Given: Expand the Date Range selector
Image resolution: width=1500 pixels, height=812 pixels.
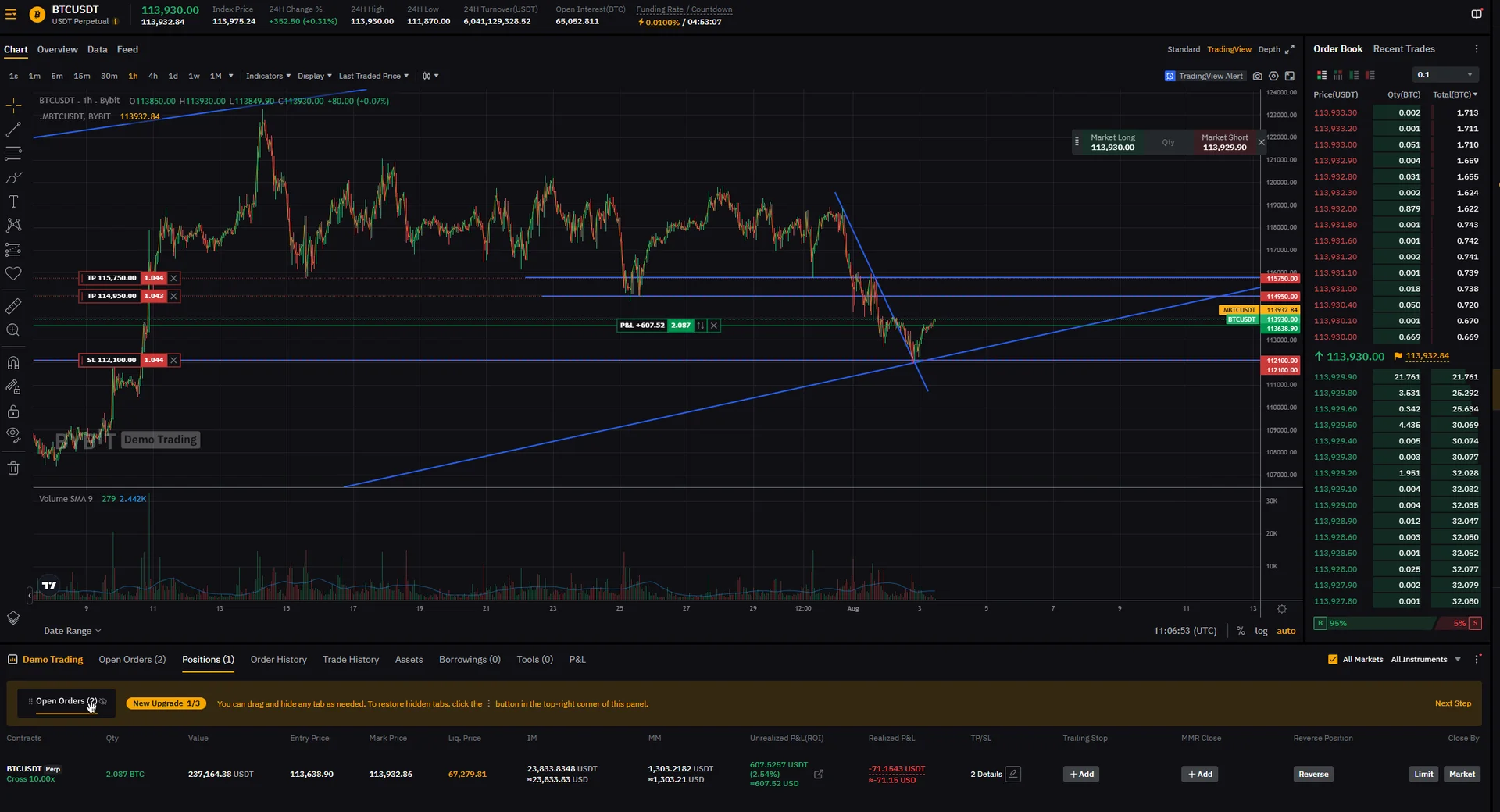Looking at the screenshot, I should tap(72, 631).
